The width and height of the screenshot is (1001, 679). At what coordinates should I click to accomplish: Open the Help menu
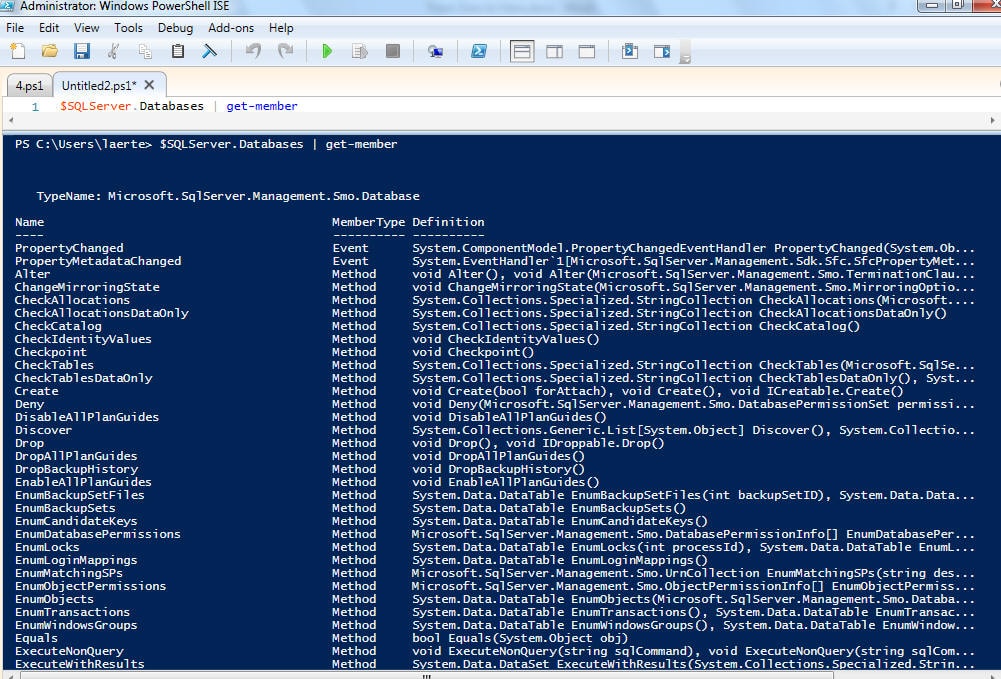tap(281, 28)
